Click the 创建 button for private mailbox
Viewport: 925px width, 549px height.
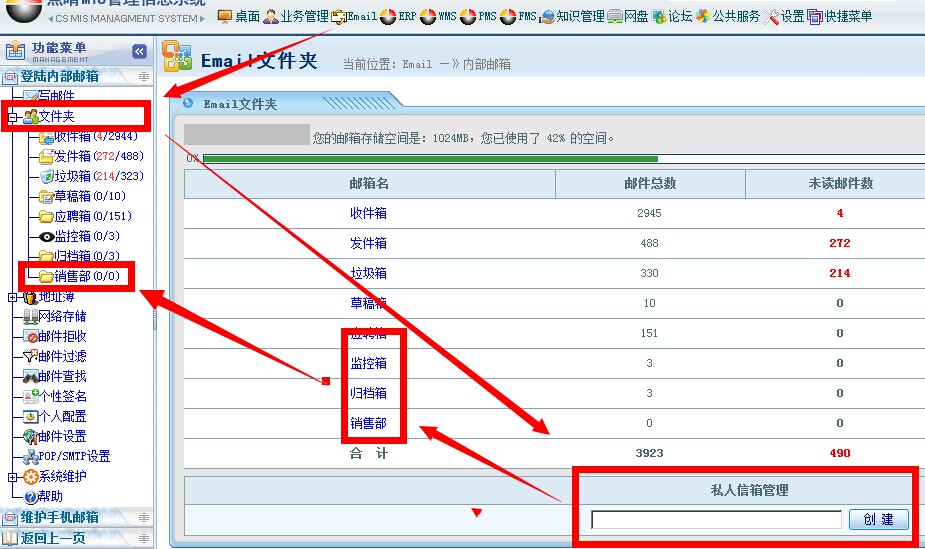tap(878, 520)
